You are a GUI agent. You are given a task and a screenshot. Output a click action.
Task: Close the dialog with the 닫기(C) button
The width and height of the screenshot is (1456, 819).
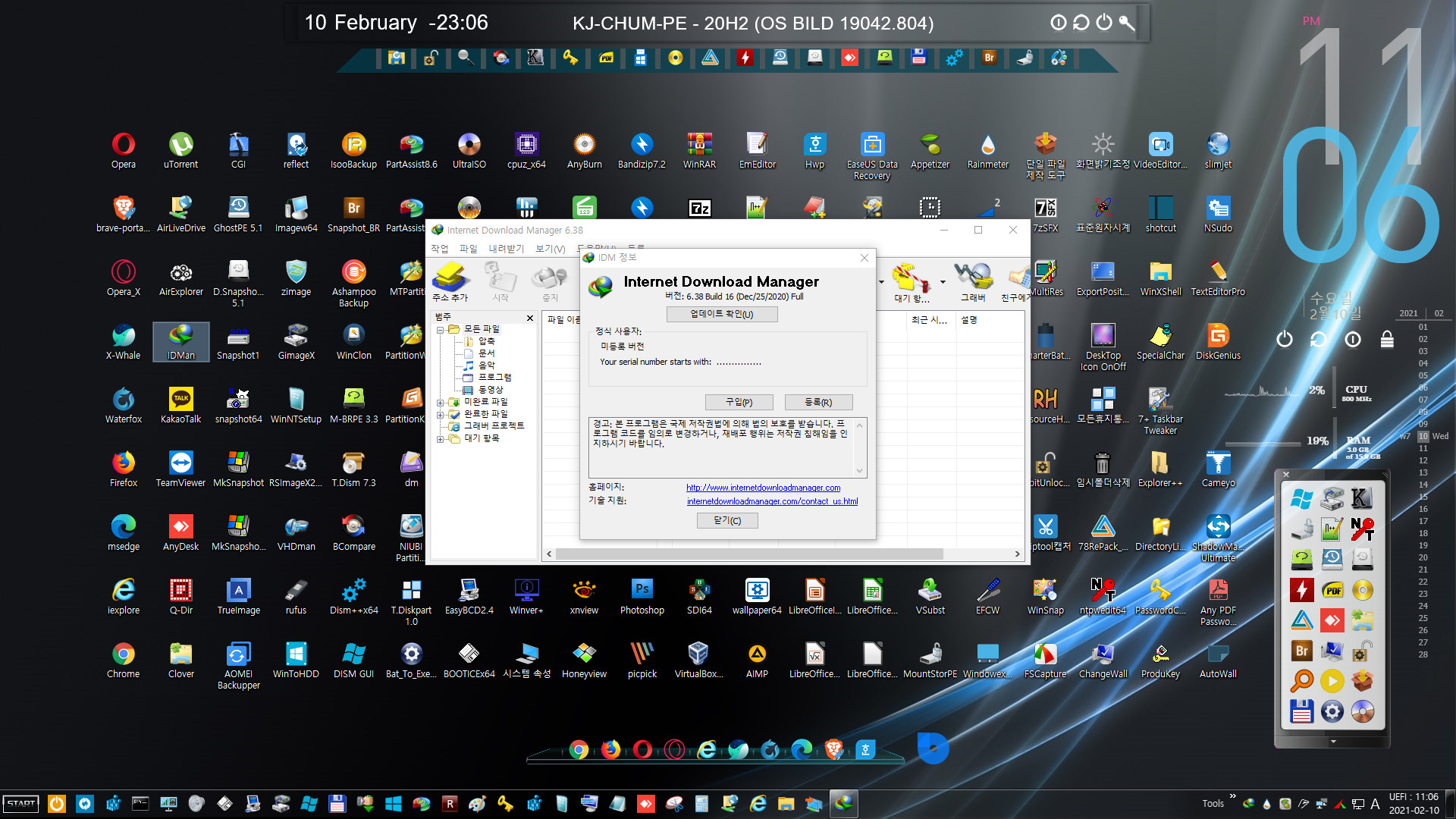(727, 520)
